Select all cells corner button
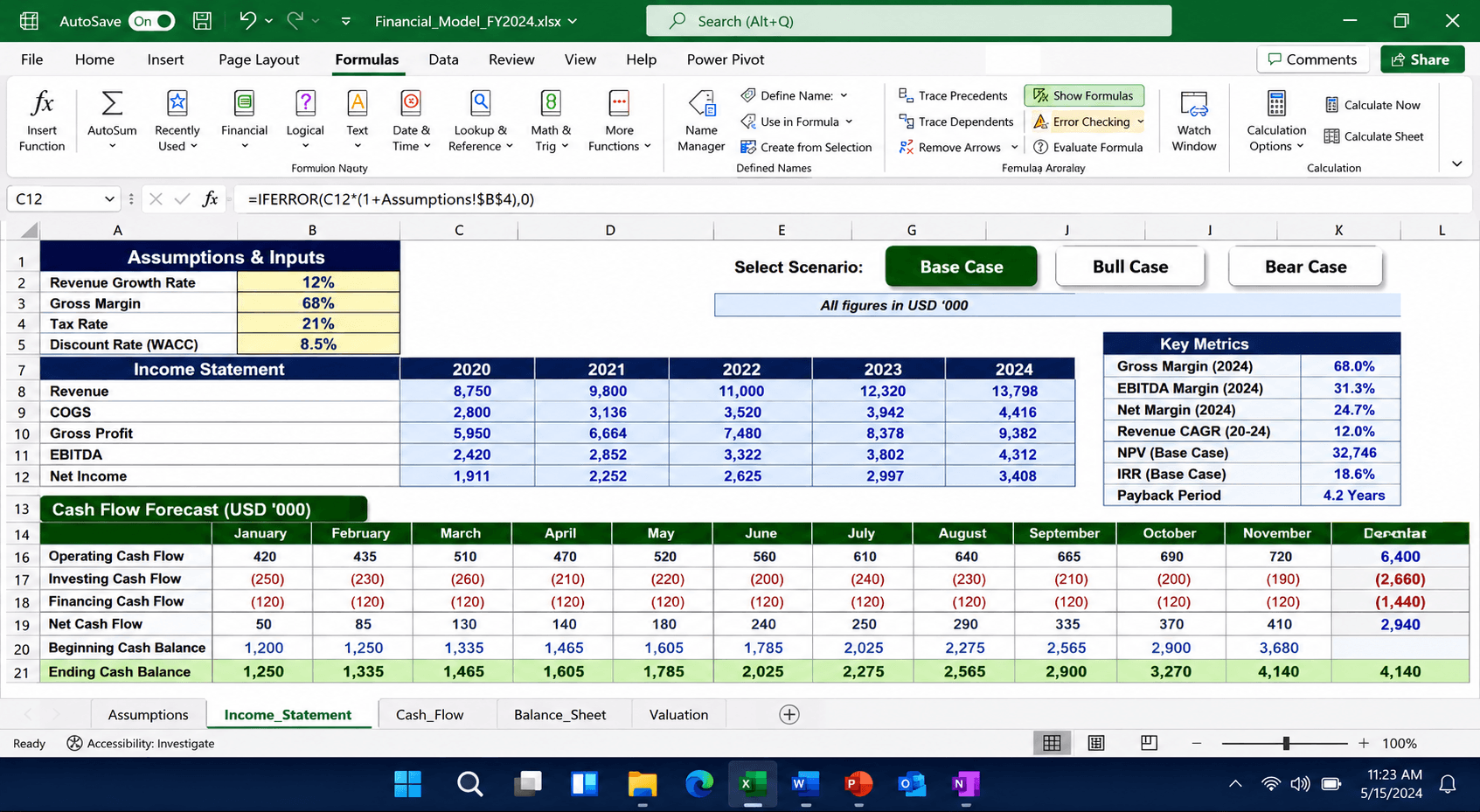 (x=29, y=230)
